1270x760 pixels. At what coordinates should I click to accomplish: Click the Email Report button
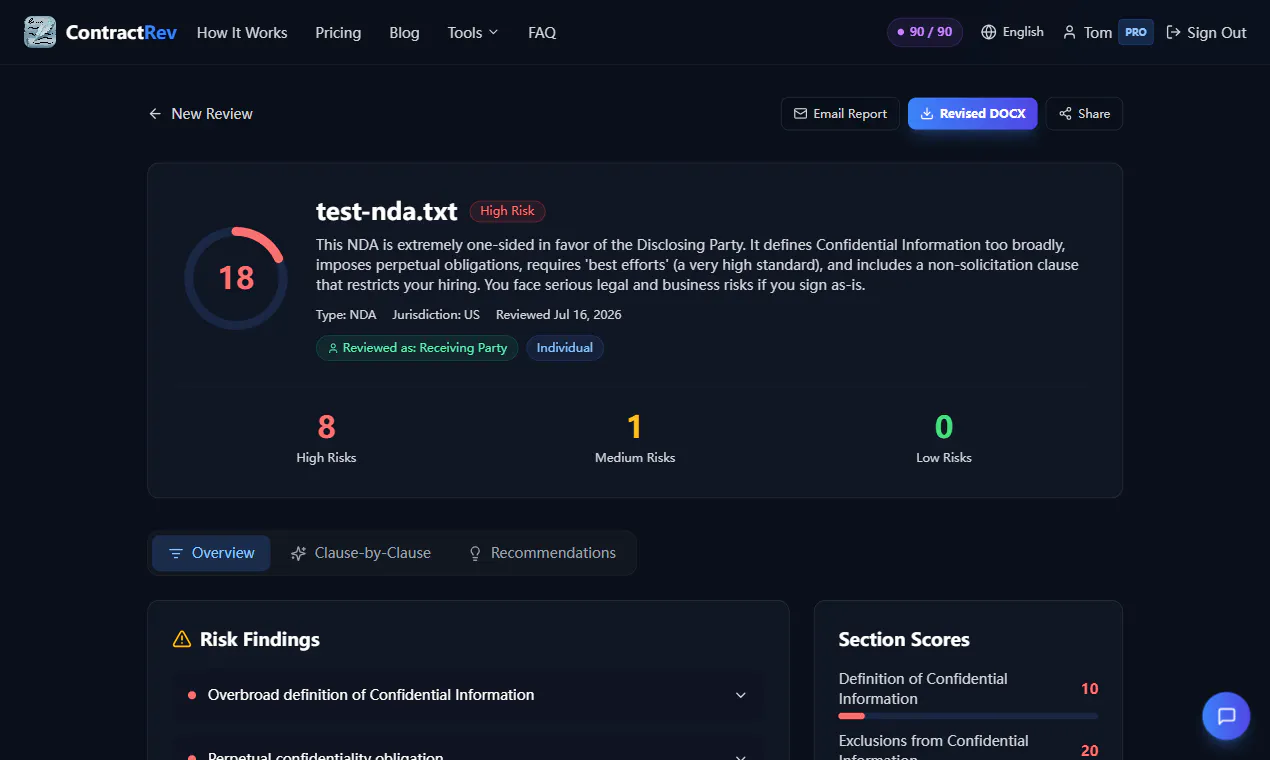pyautogui.click(x=840, y=114)
